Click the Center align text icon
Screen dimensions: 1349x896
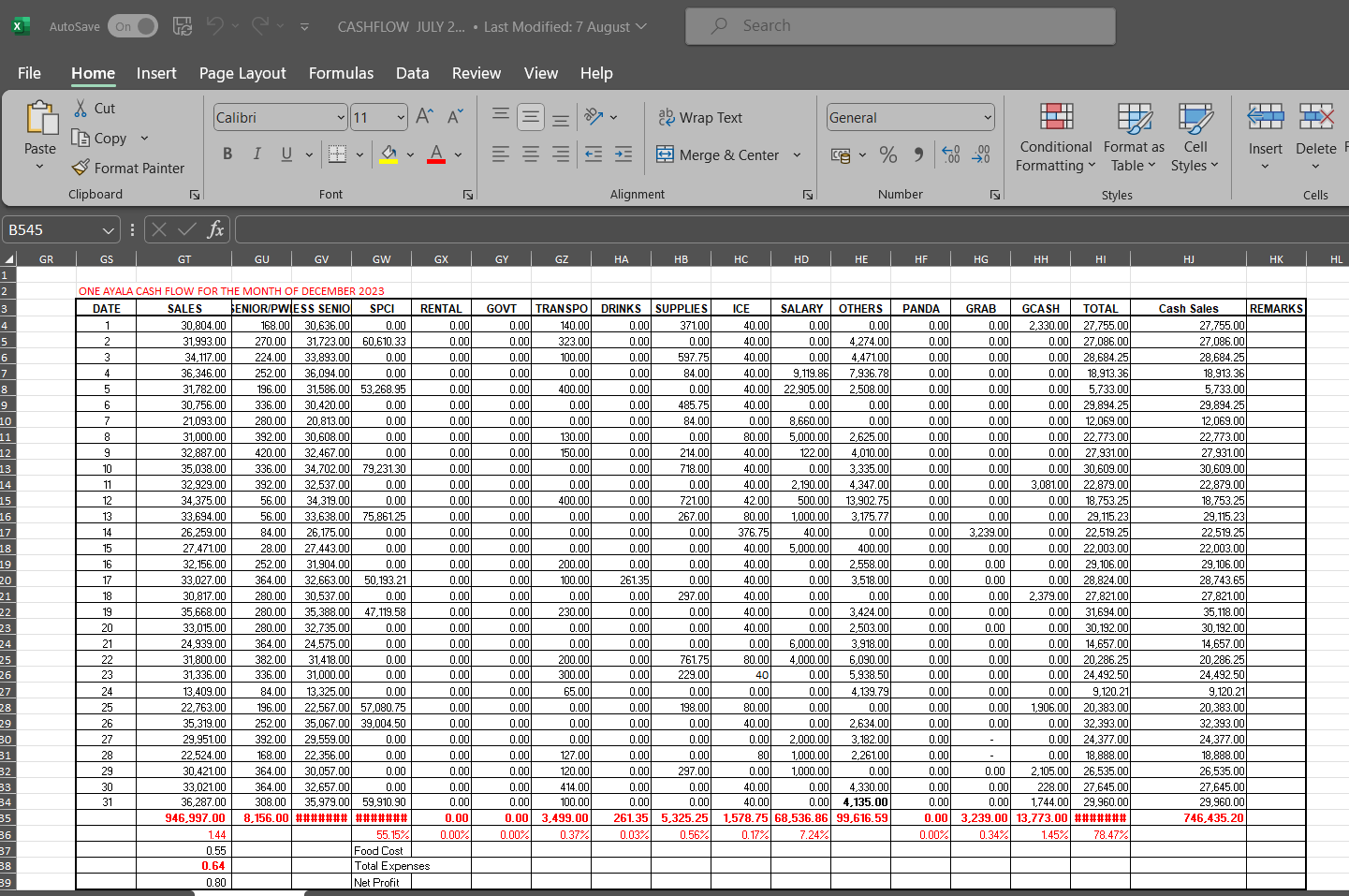[x=531, y=154]
